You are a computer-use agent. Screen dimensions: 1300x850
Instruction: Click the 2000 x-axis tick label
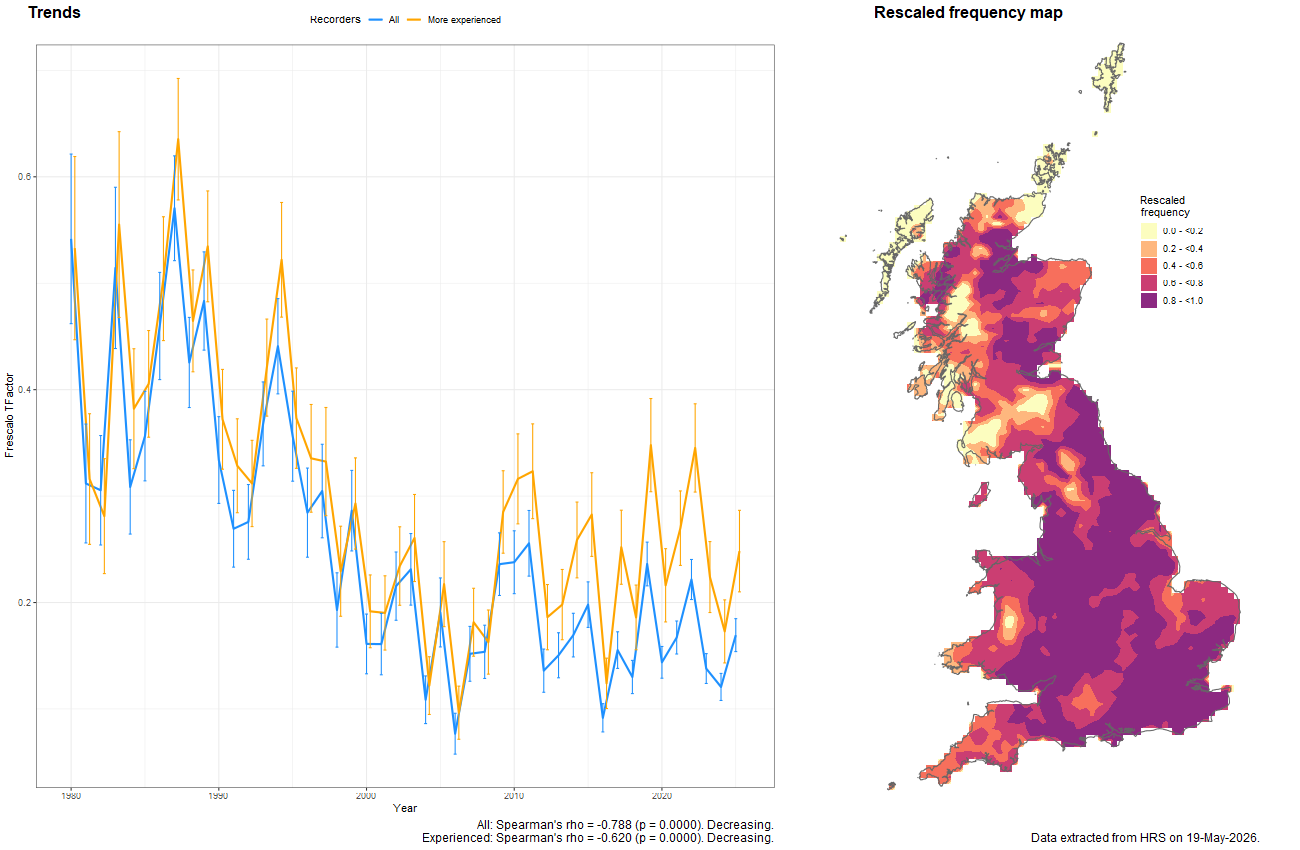pyautogui.click(x=366, y=796)
